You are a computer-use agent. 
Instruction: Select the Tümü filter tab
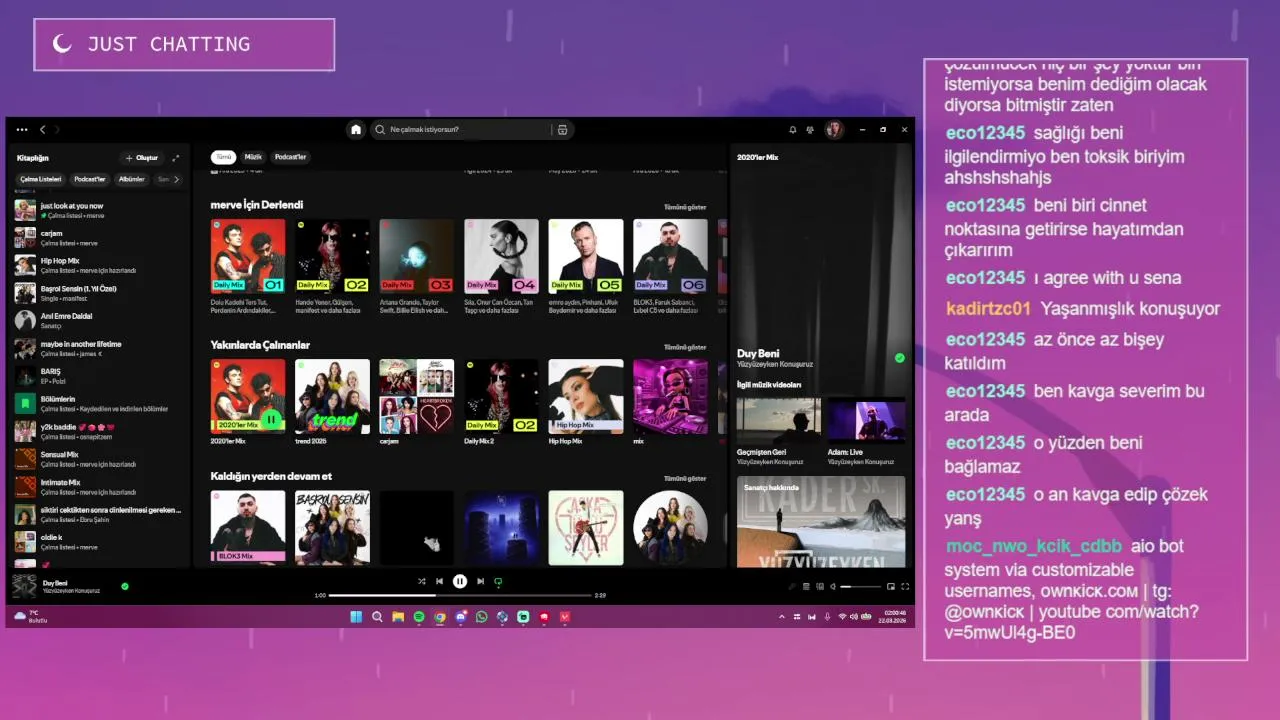tap(224, 157)
